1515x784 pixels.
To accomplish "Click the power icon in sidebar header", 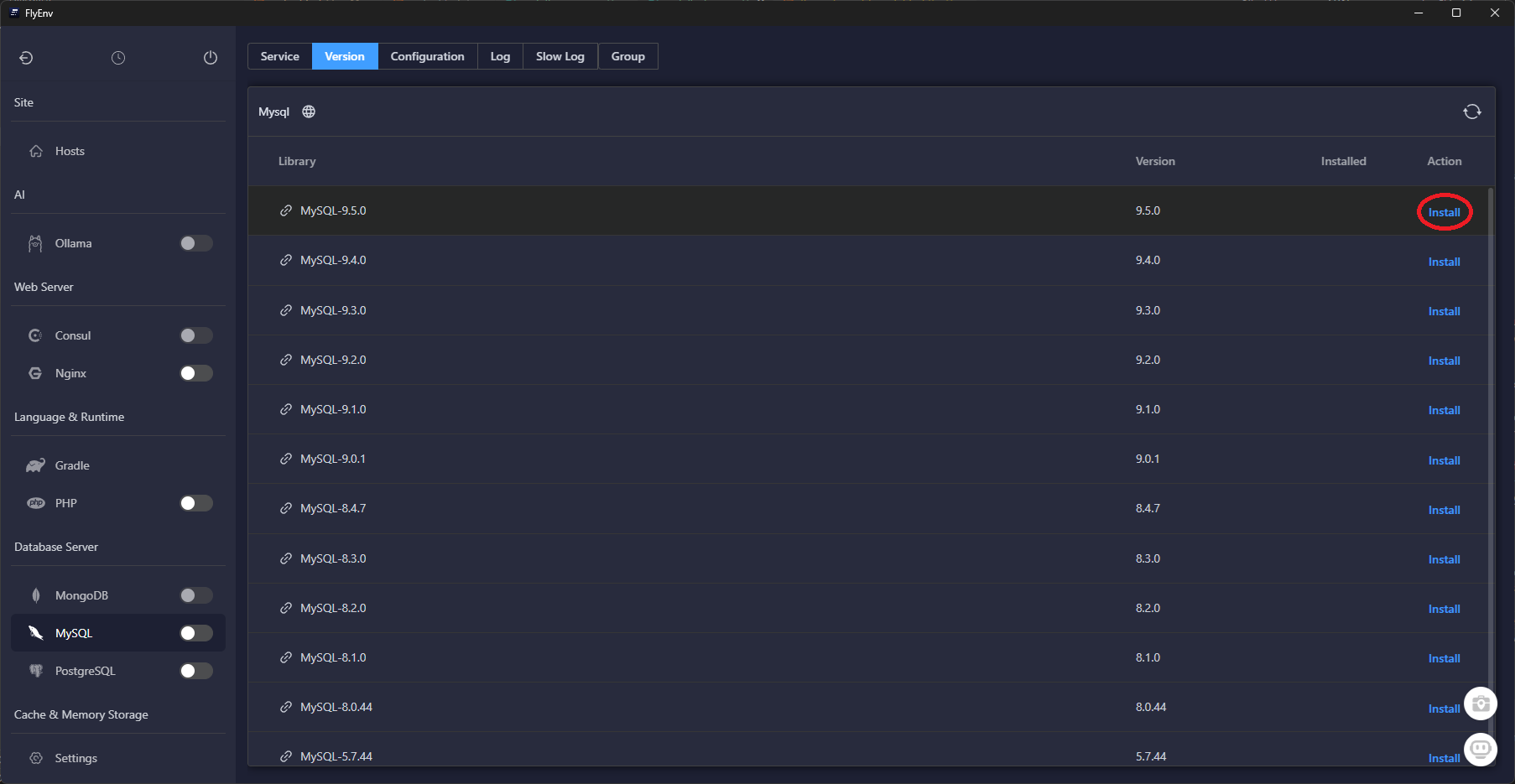I will [x=211, y=58].
